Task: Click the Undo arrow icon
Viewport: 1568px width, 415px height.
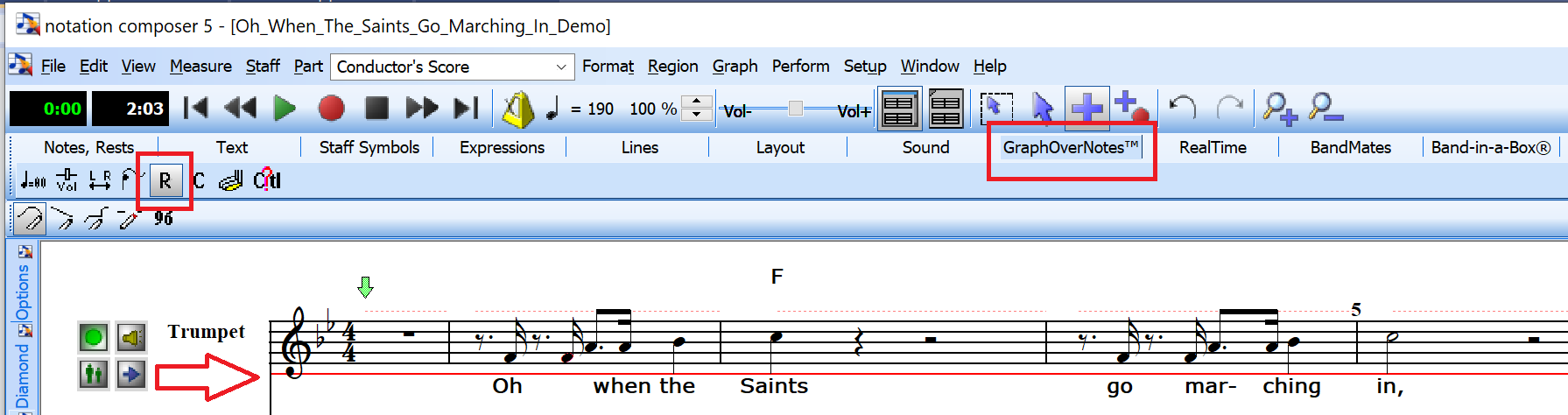Action: click(1183, 109)
